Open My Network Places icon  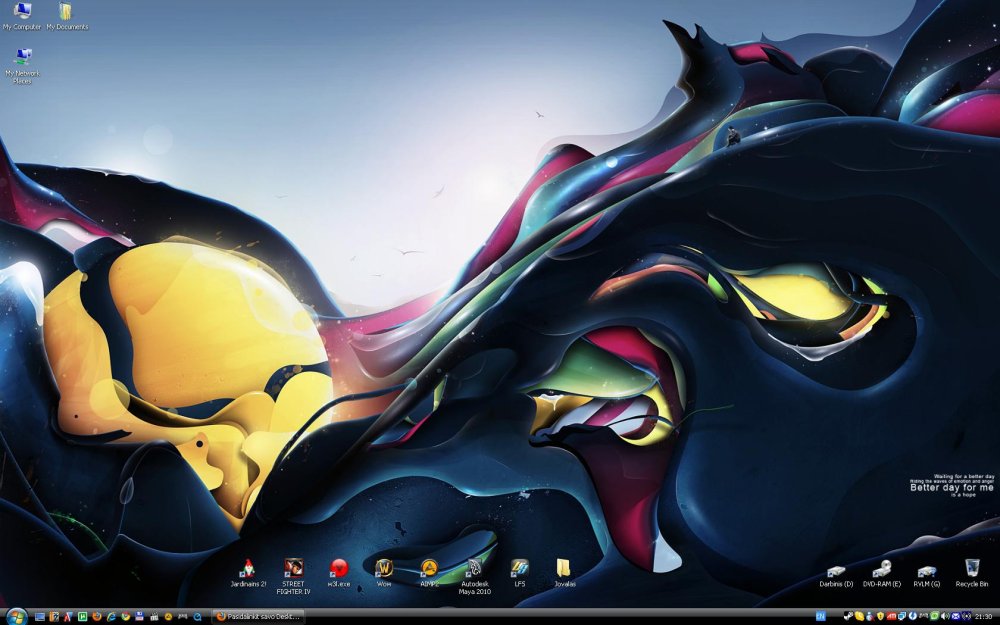22,58
